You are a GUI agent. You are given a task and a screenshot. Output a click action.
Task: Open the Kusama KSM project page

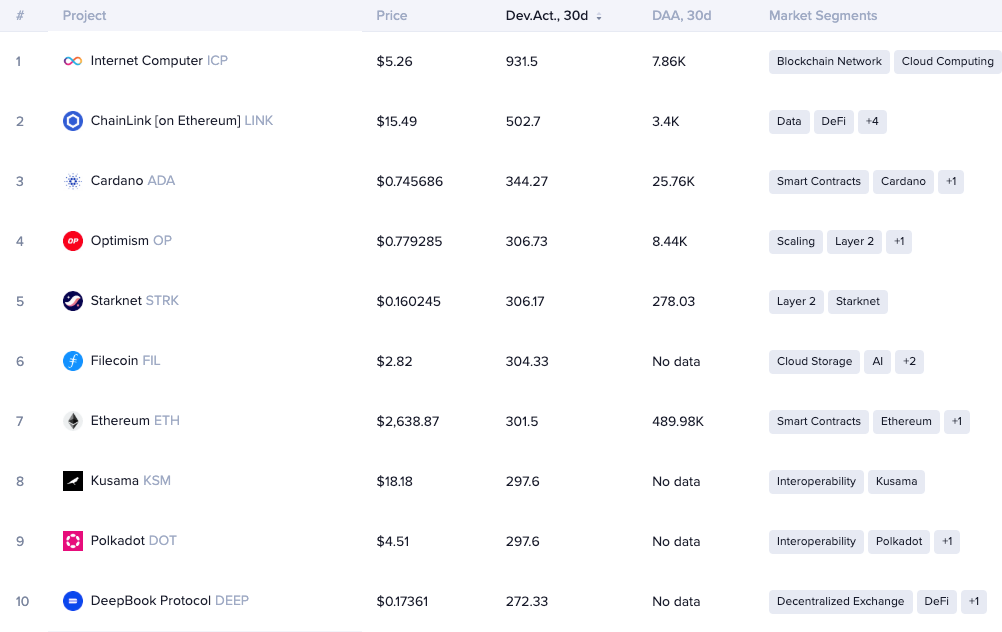(x=130, y=481)
